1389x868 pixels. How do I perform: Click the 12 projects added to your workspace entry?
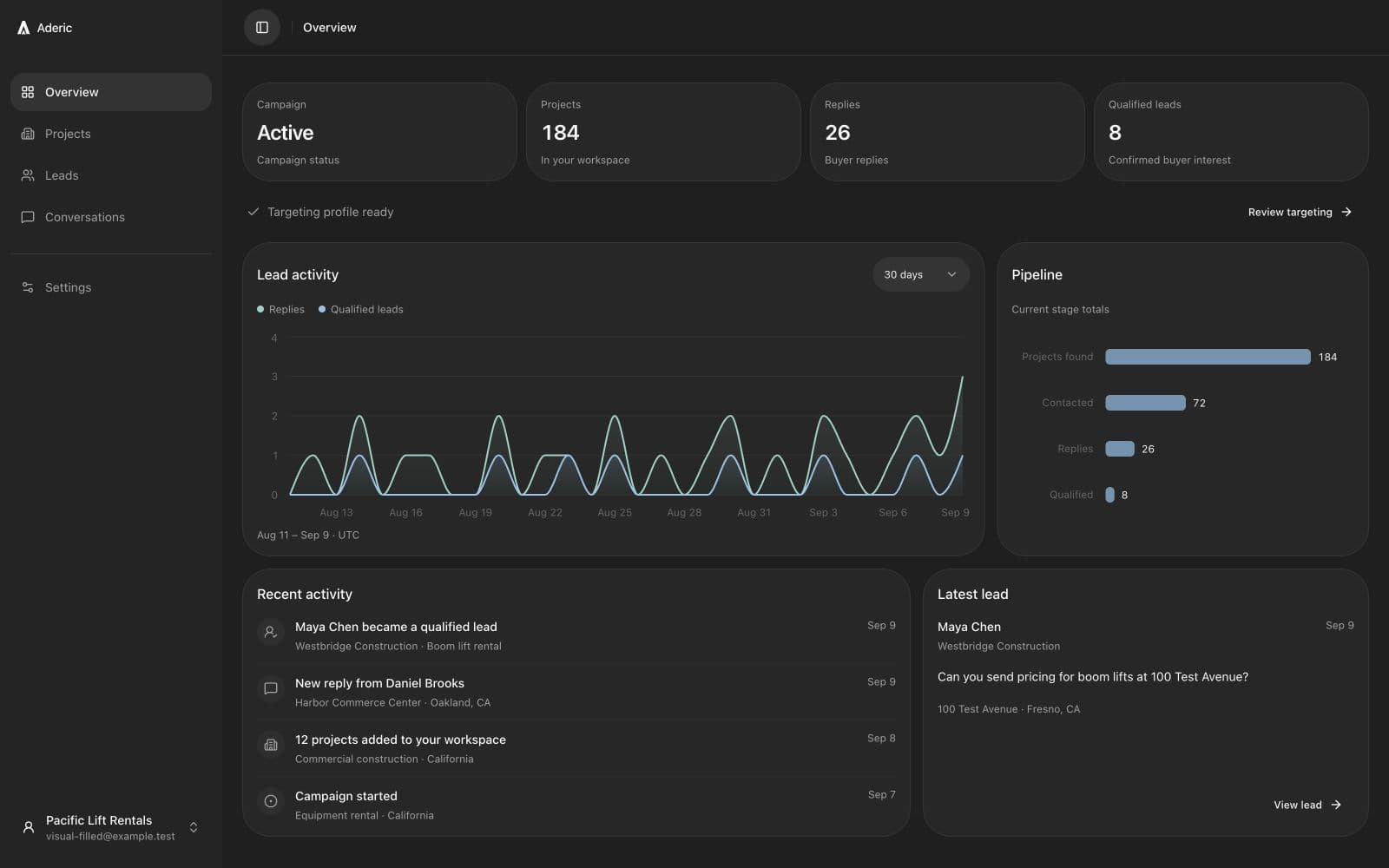[576, 748]
